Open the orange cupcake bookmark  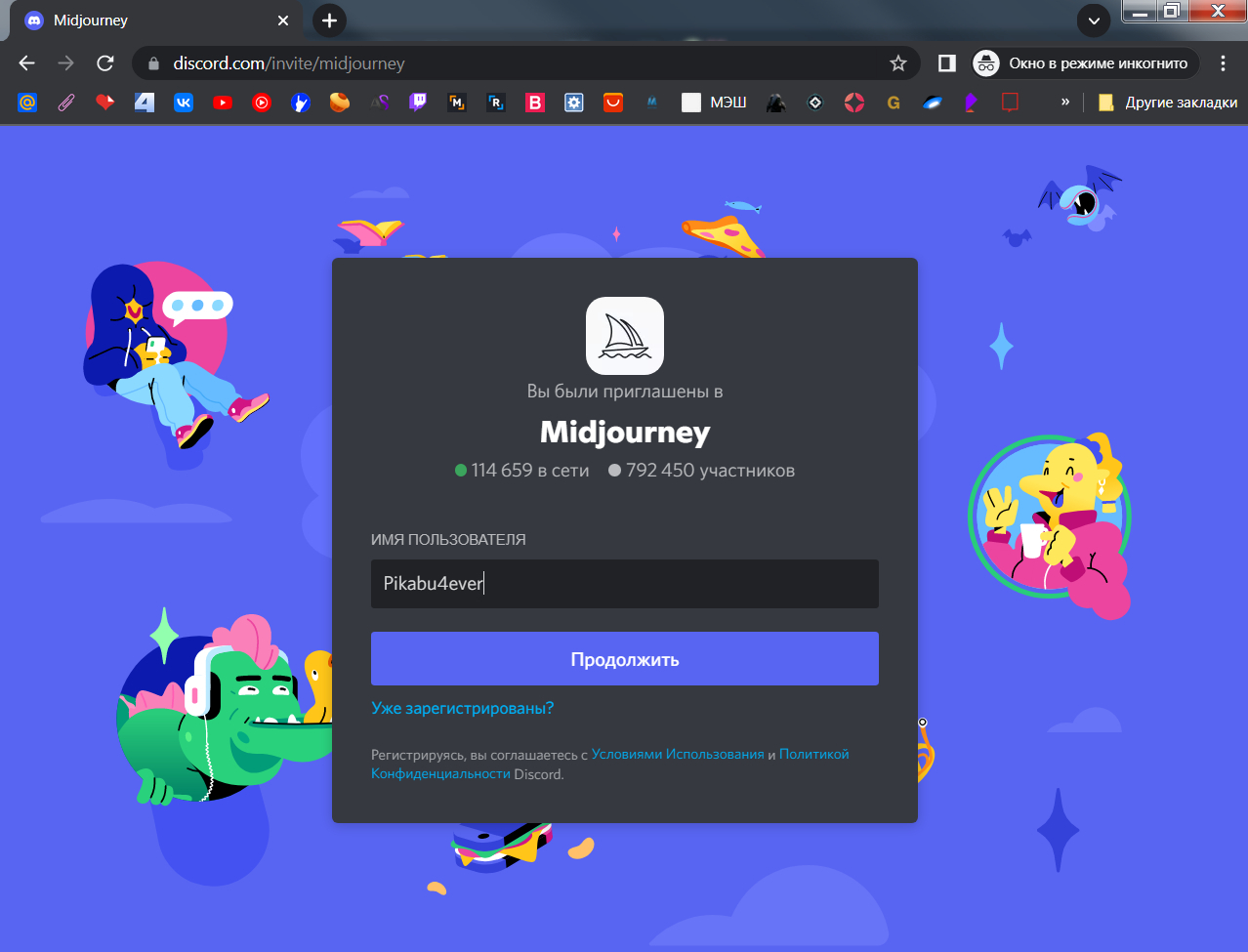pyautogui.click(x=340, y=102)
